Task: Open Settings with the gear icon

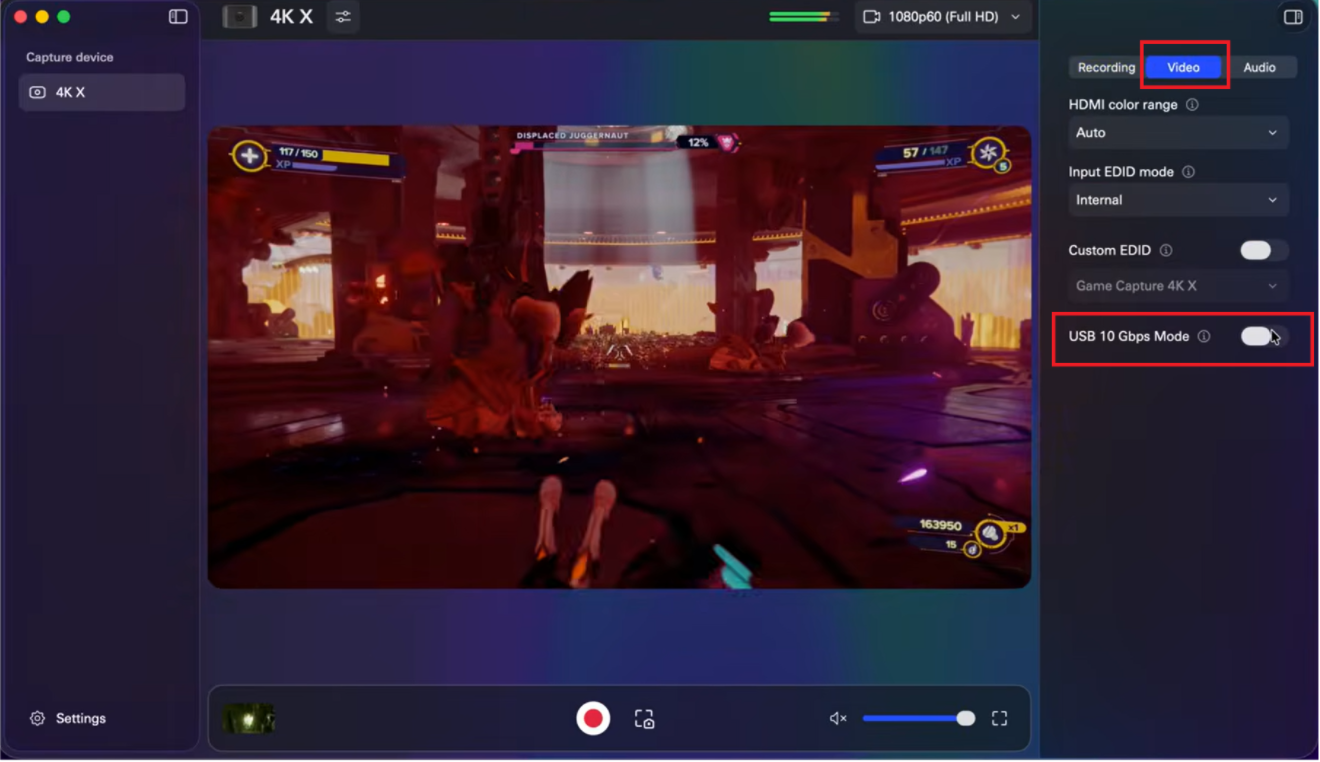Action: click(37, 719)
